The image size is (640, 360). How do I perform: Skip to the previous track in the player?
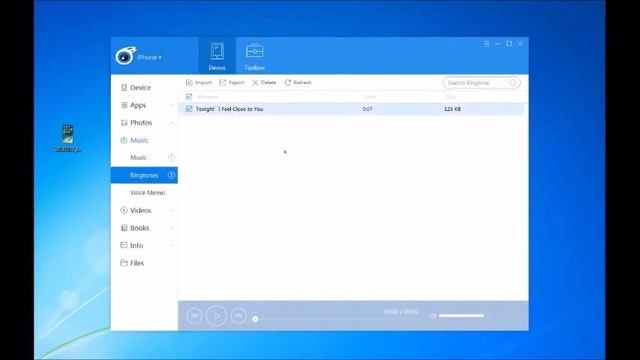click(x=194, y=316)
